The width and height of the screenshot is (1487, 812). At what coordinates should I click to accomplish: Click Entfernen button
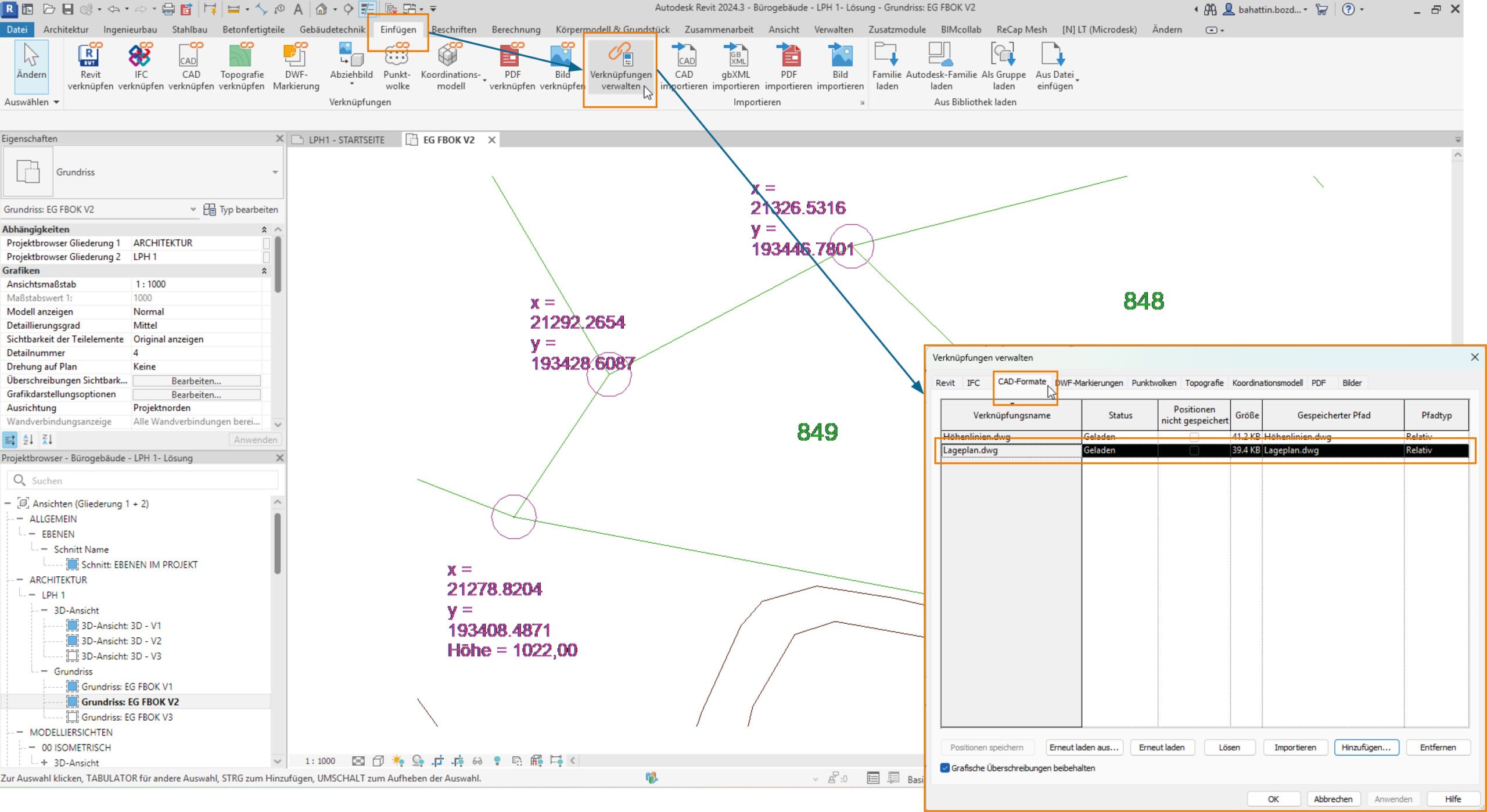click(1438, 748)
